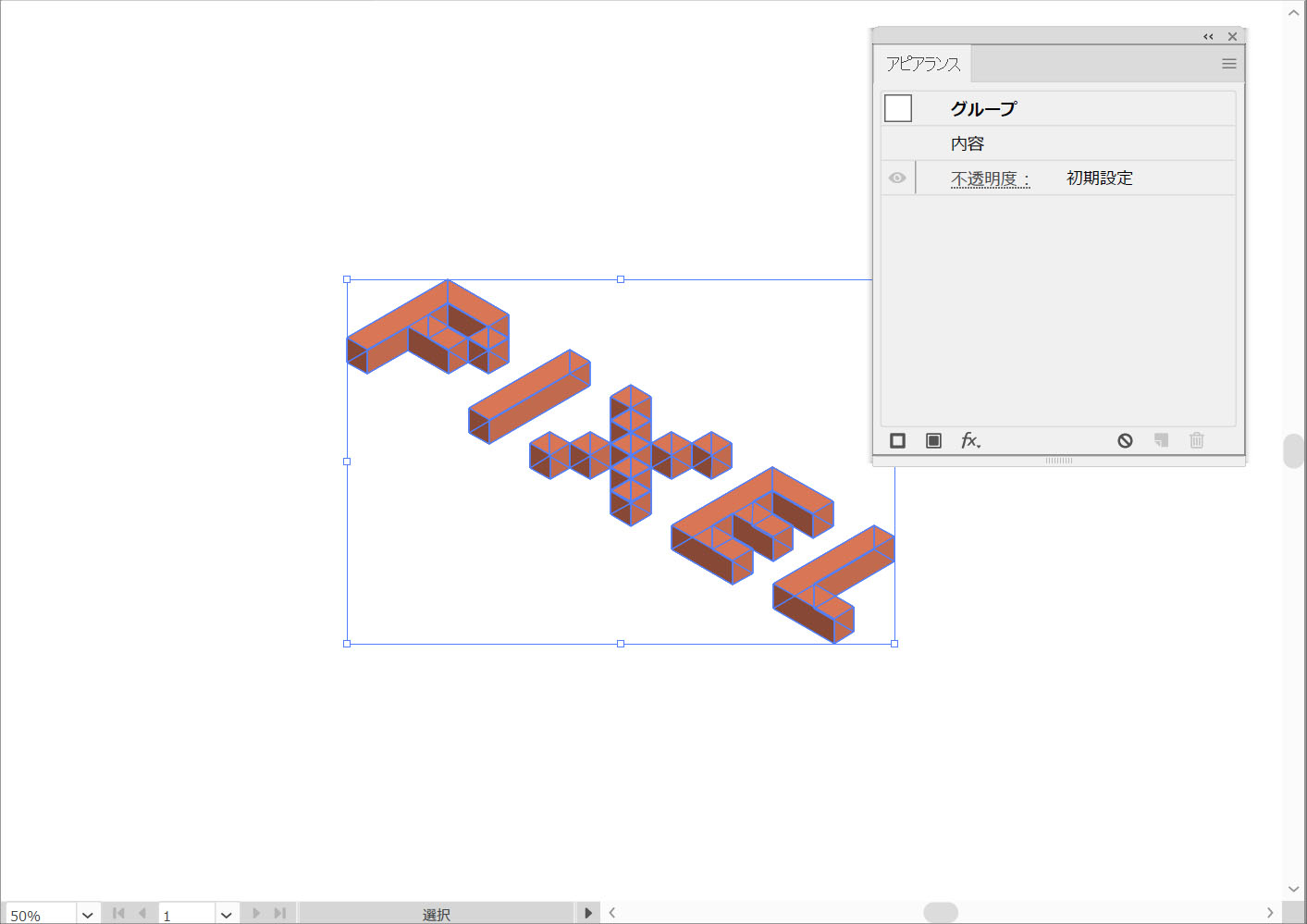This screenshot has width=1307, height=924.
Task: Expand the status bar display options arrow
Action: tap(588, 913)
